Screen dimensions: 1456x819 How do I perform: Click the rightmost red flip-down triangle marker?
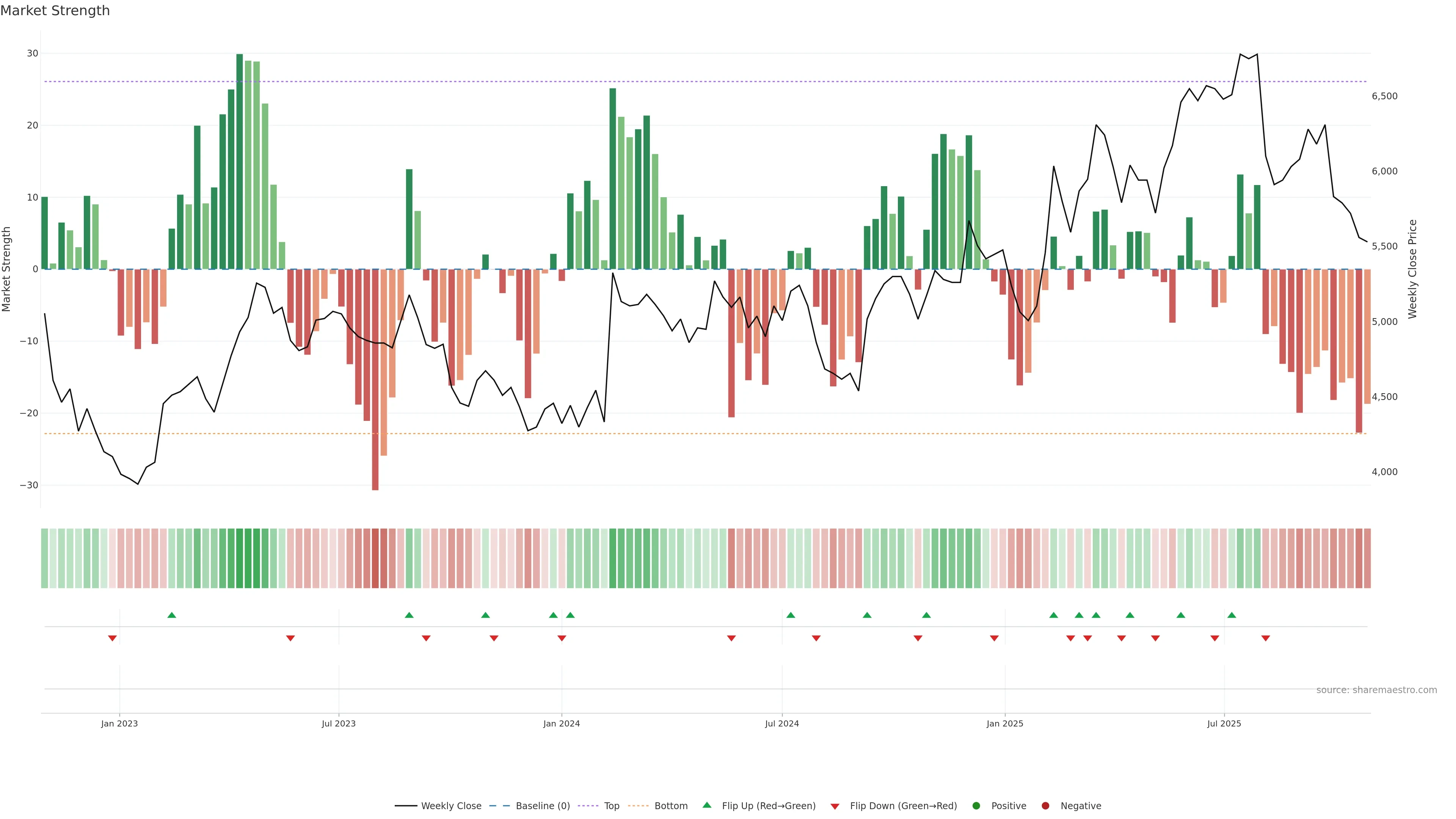click(1266, 638)
